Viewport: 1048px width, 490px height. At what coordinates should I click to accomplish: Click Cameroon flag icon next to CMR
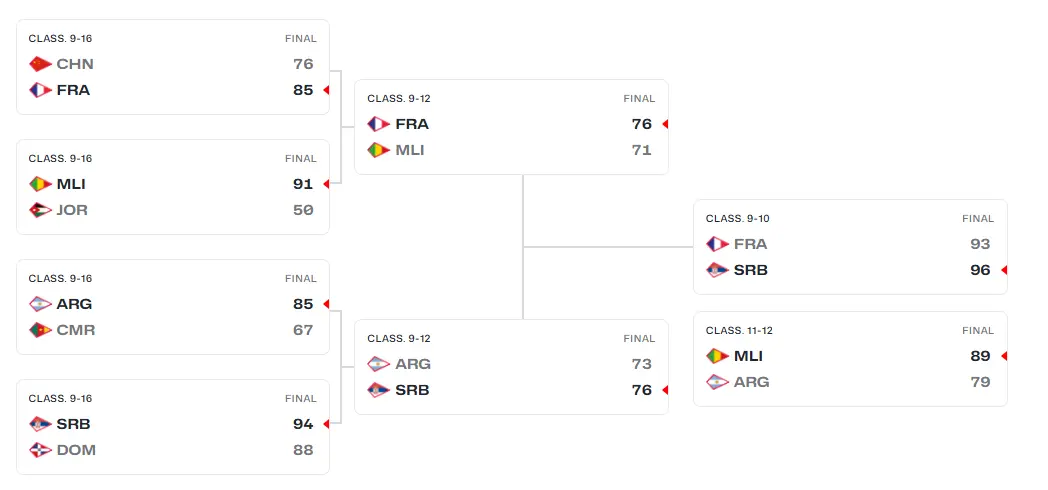click(x=40, y=330)
